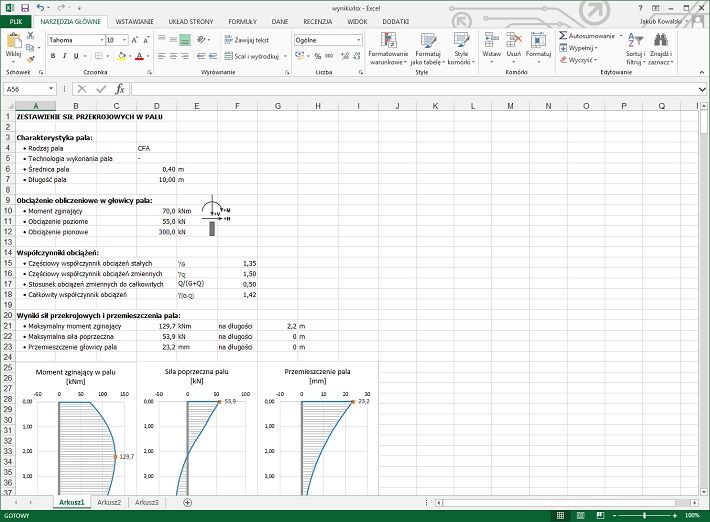Open the PLIK file tab

16,21
